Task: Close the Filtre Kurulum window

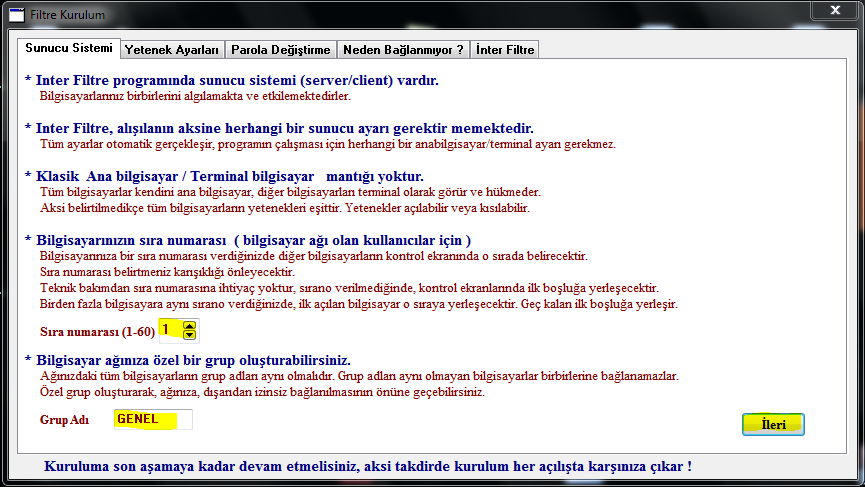Action: [835, 10]
